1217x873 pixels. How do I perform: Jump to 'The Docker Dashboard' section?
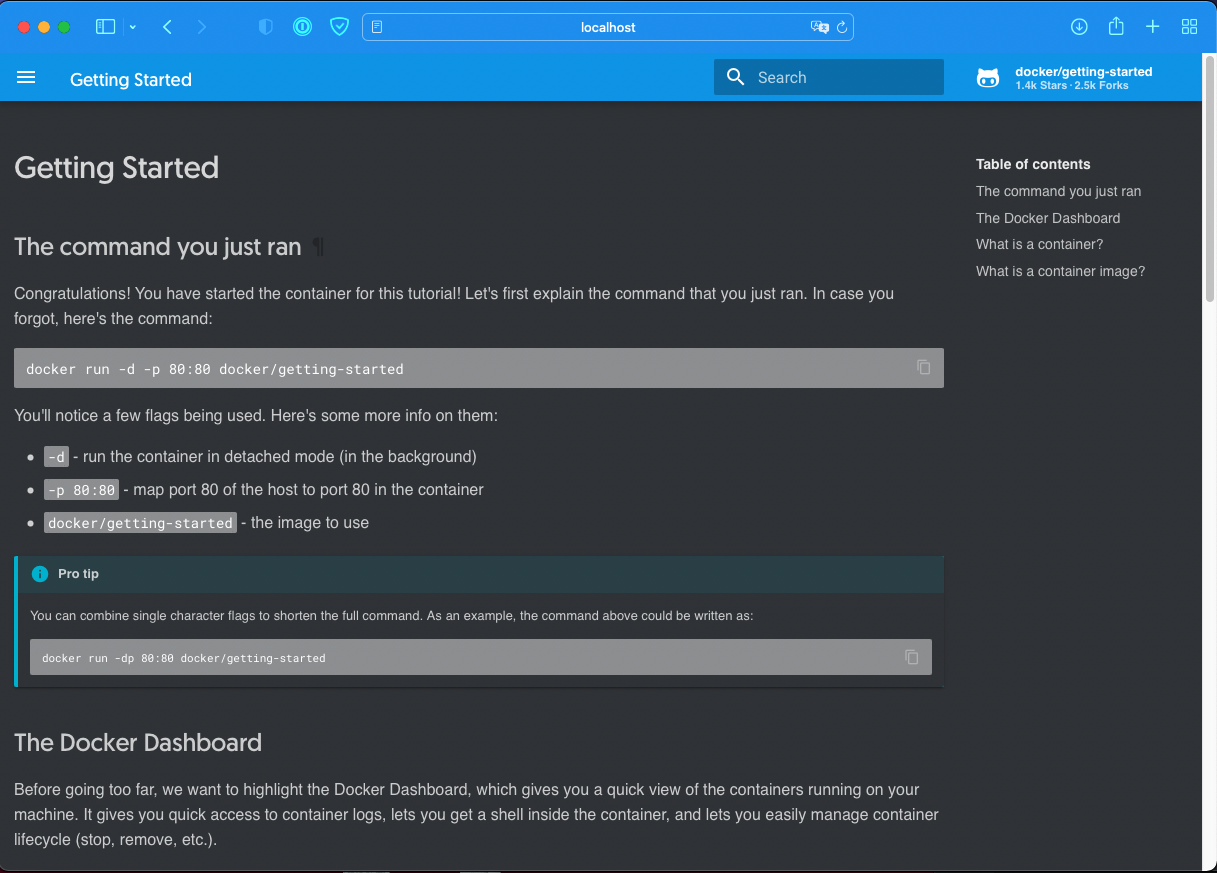point(1047,218)
